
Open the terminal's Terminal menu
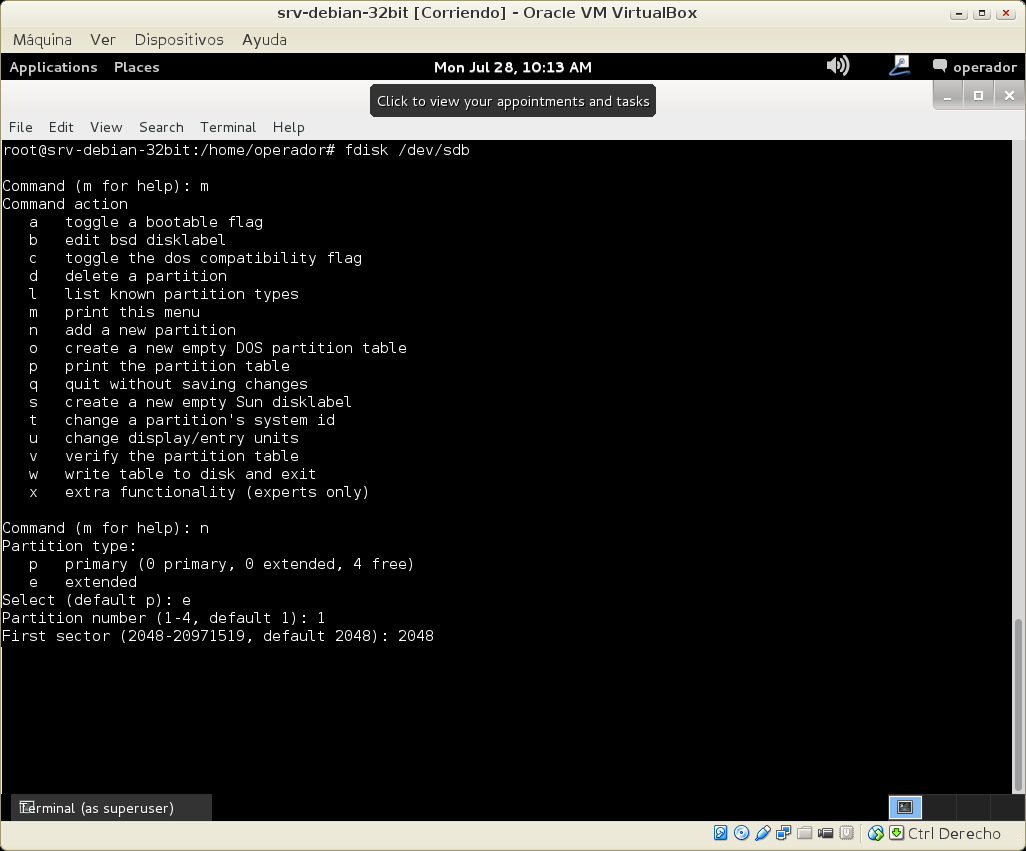click(x=228, y=127)
